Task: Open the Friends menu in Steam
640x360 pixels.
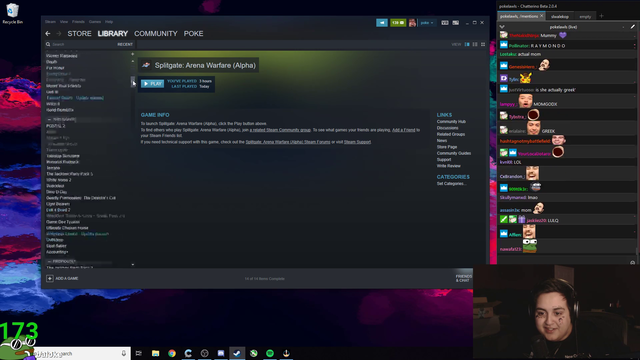Action: click(x=78, y=22)
